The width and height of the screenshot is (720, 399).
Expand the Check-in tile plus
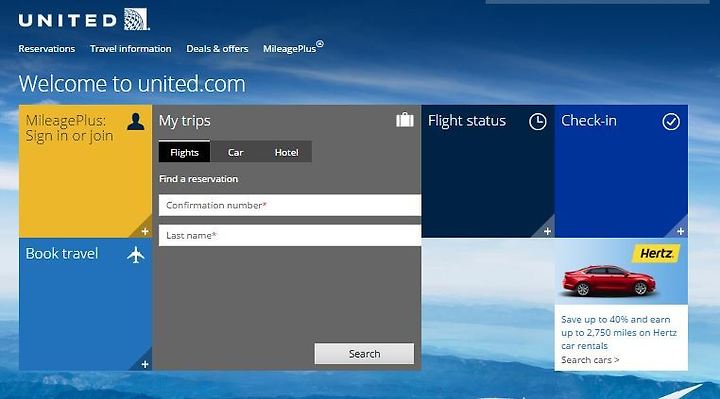(680, 231)
